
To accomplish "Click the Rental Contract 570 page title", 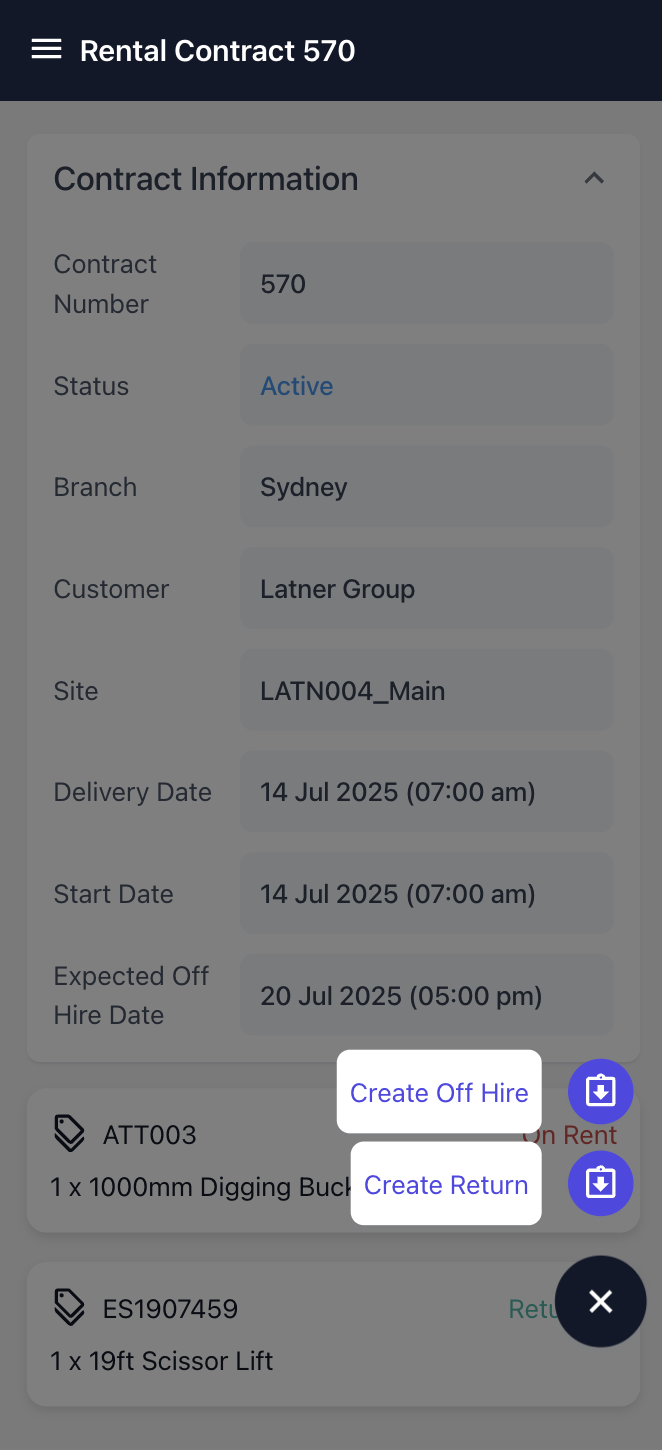I will click(x=217, y=50).
